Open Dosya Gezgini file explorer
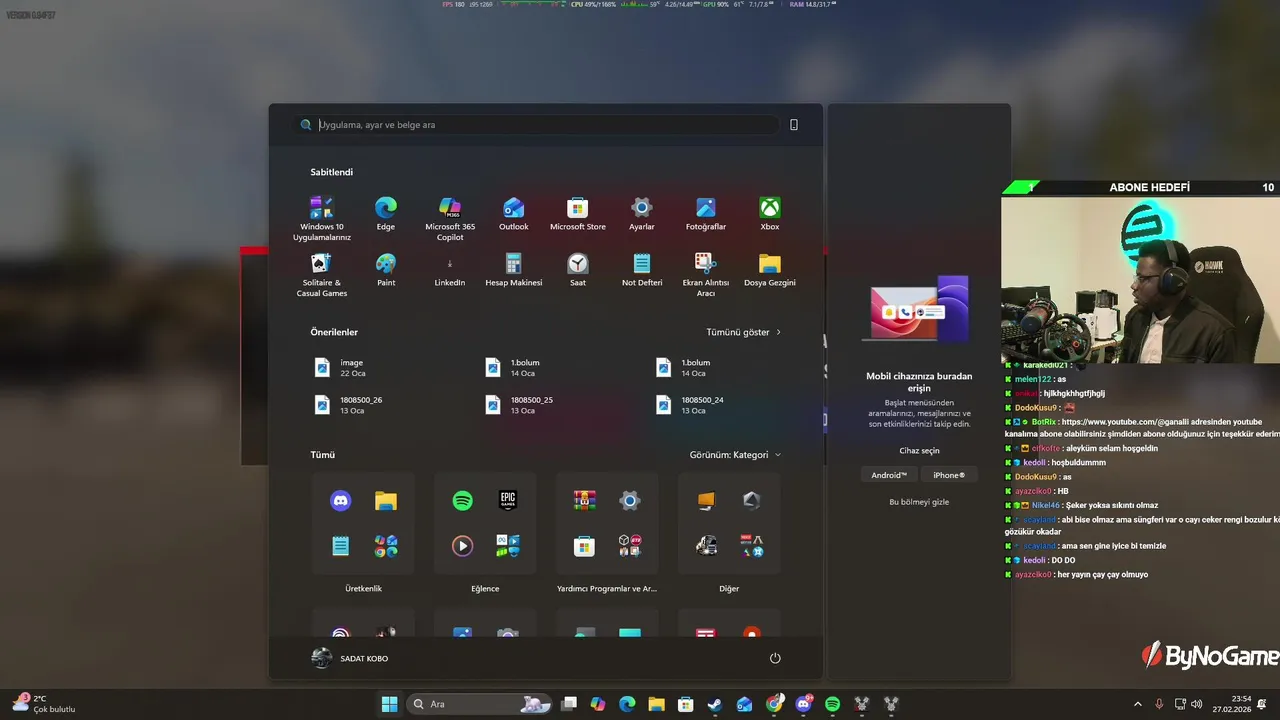The width and height of the screenshot is (1280, 720). pyautogui.click(x=770, y=270)
